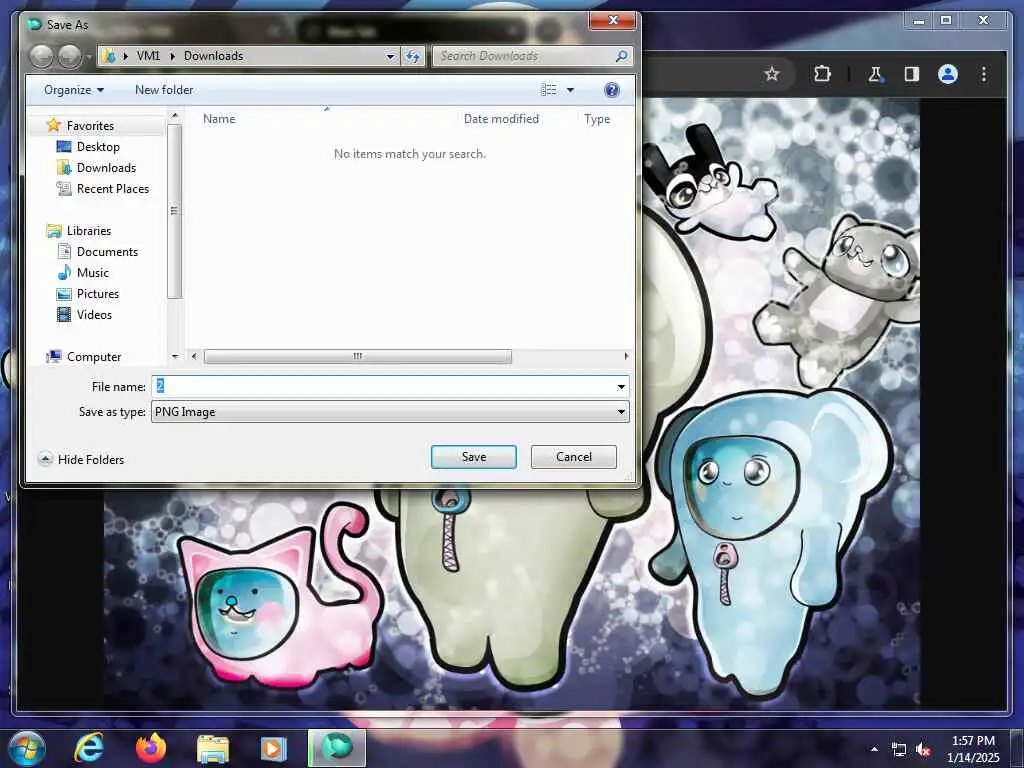Launch Firefox from the taskbar
The image size is (1024, 768).
pos(151,748)
